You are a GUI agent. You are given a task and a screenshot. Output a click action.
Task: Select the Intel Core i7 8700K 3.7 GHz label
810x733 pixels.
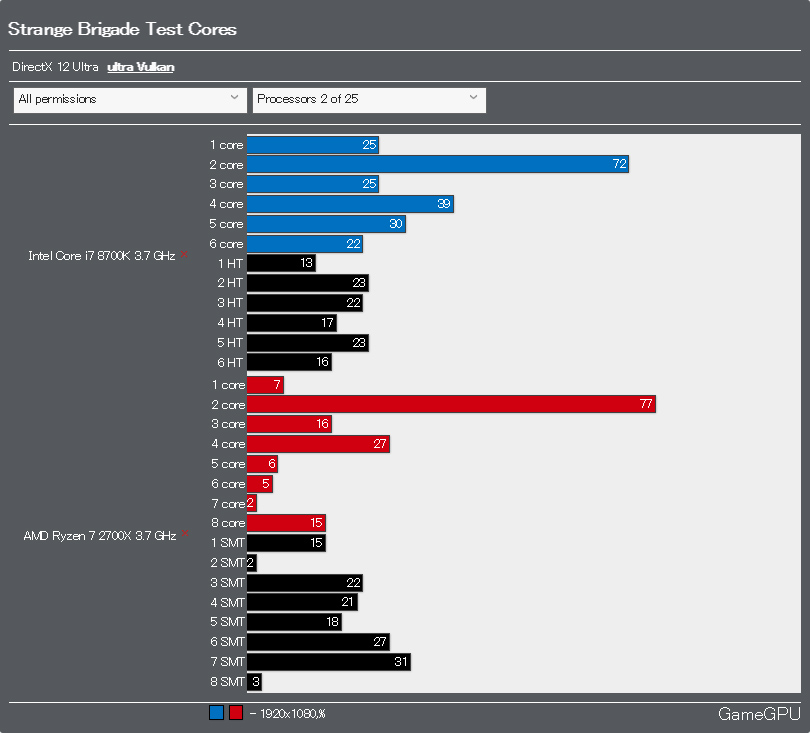pos(102,256)
